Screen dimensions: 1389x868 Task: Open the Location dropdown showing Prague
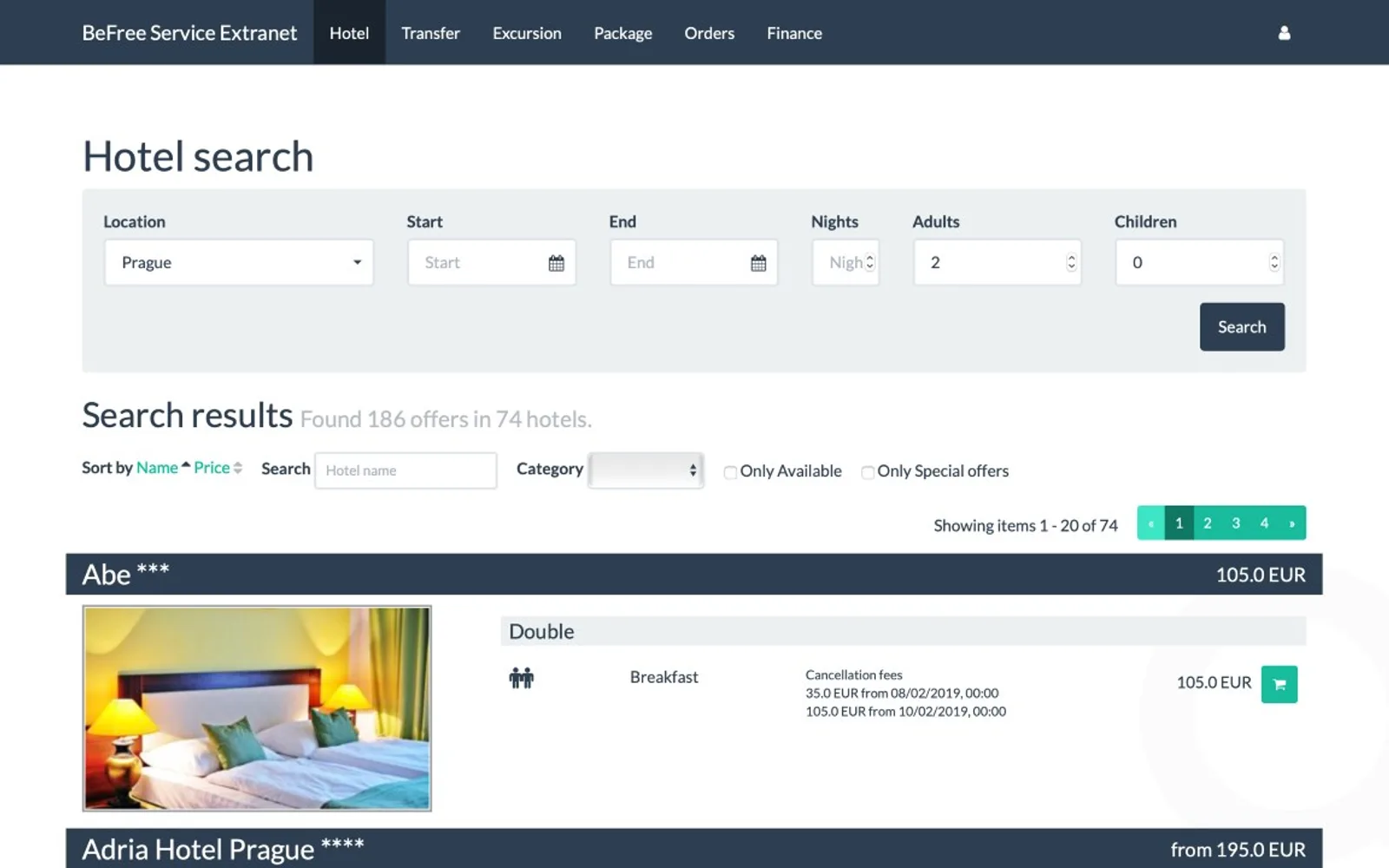point(239,262)
